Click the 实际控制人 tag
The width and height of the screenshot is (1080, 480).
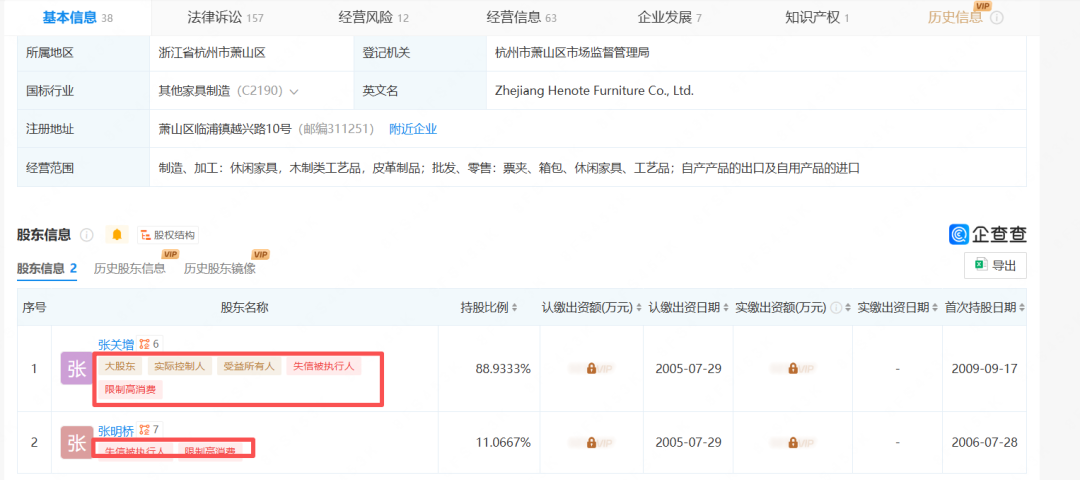pyautogui.click(x=179, y=366)
